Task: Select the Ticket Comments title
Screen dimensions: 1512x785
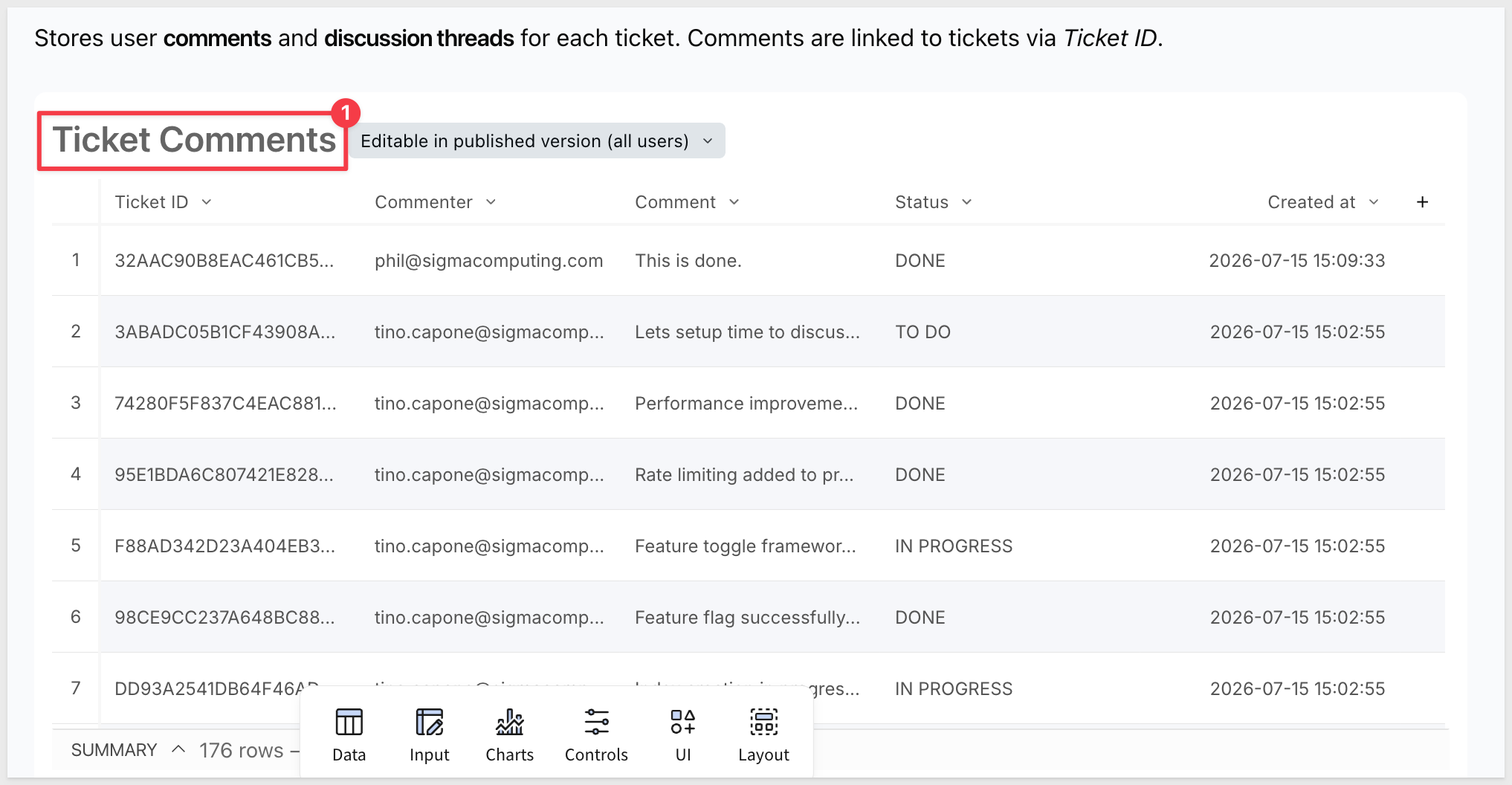Action: coord(194,140)
